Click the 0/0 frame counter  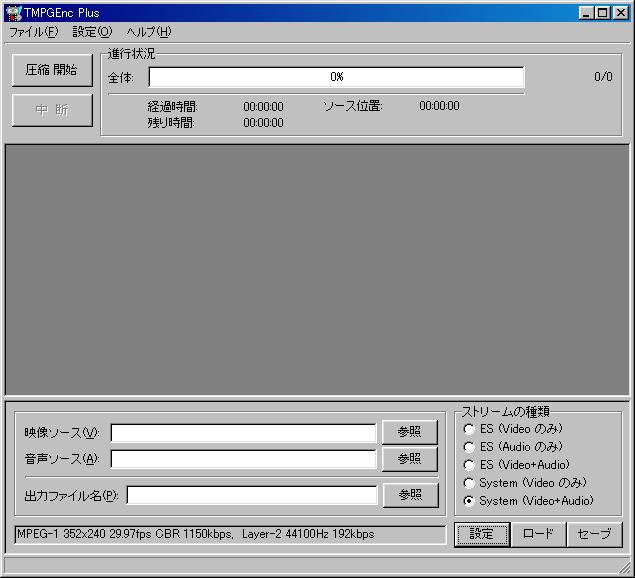click(x=603, y=77)
